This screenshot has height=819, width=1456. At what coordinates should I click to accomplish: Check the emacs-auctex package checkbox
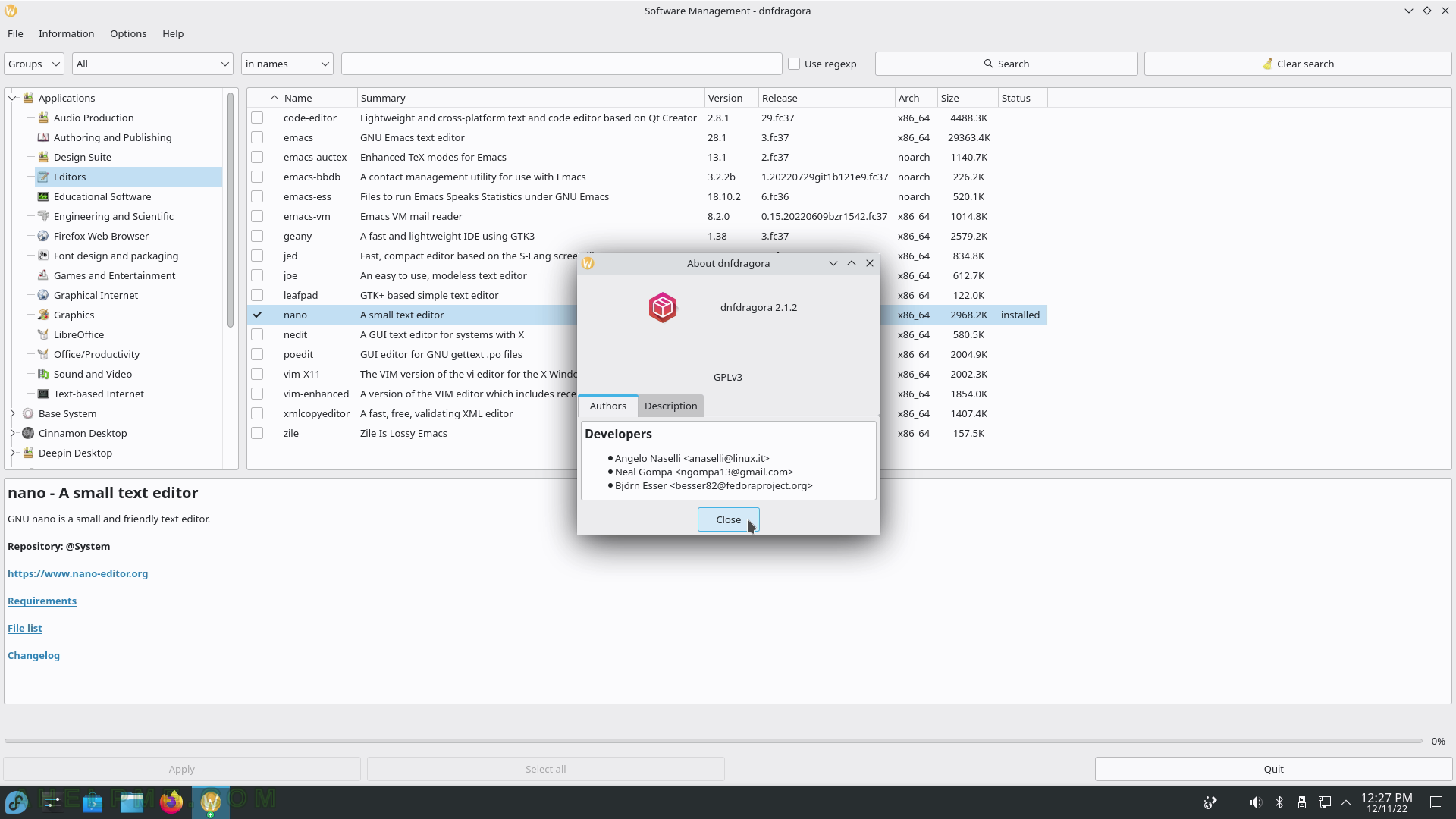point(257,157)
